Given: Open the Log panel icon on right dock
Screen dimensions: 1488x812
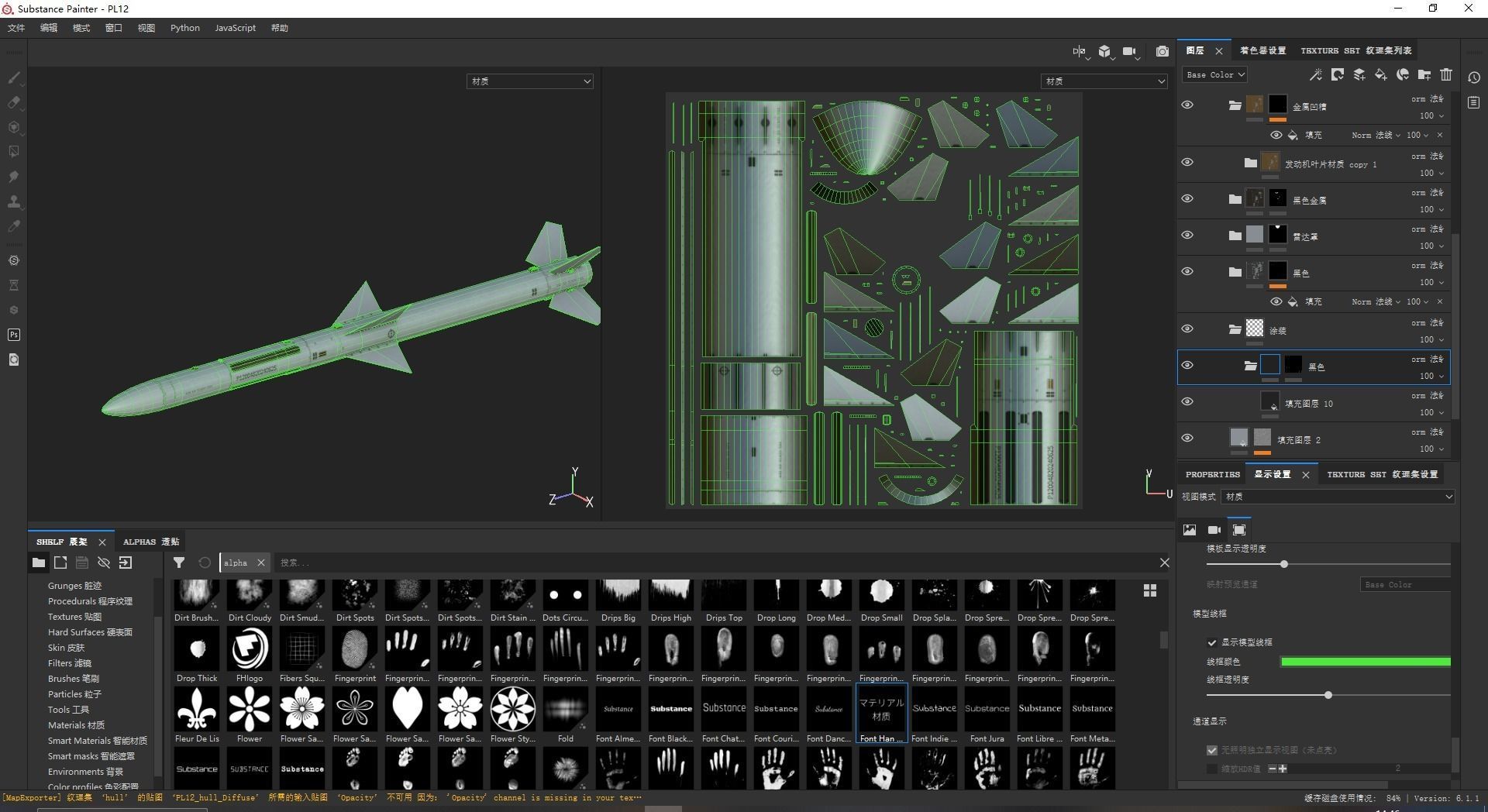Looking at the screenshot, I should pyautogui.click(x=1474, y=102).
